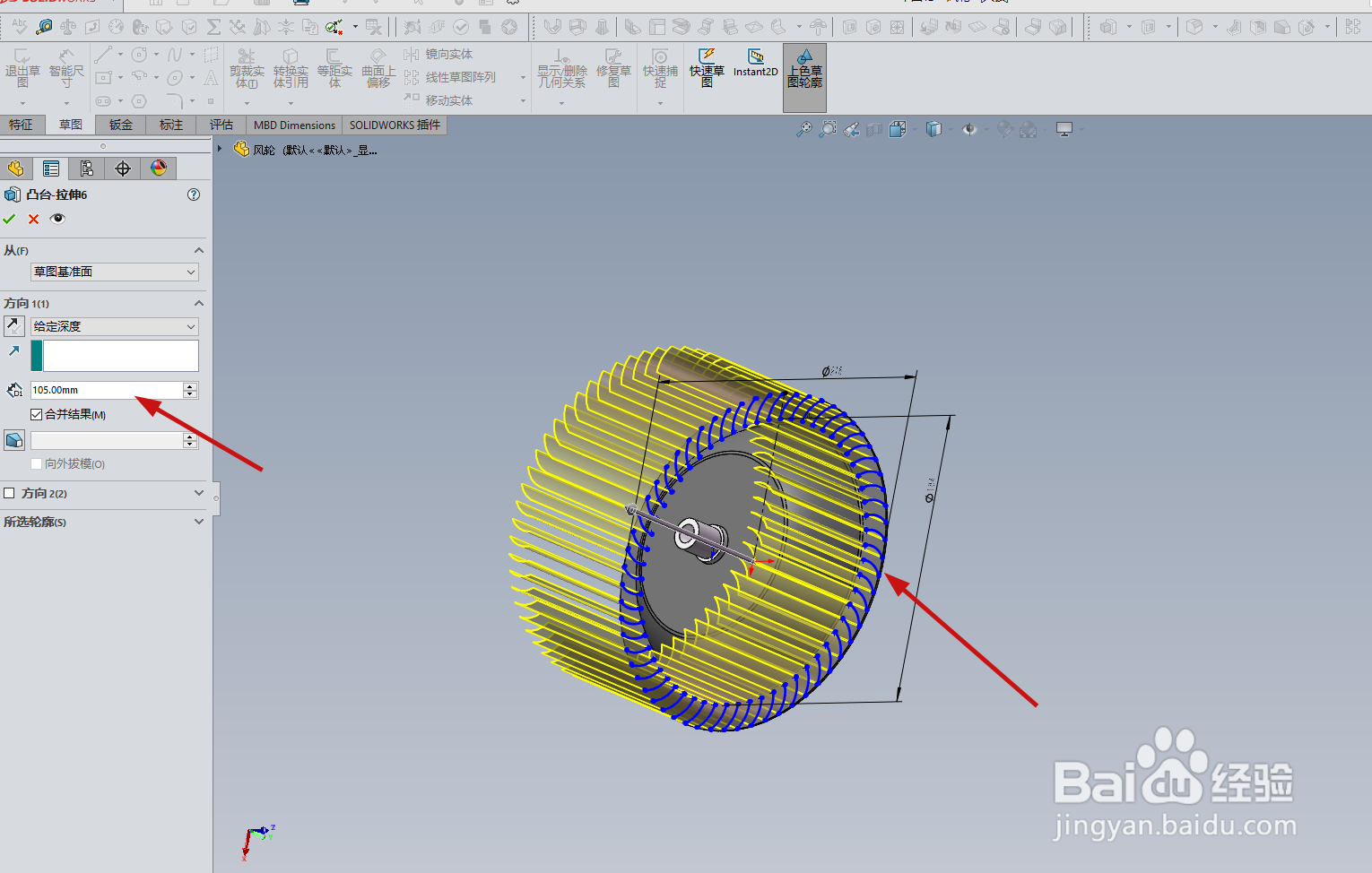Select the Straight Slot sketch tool
1372x873 pixels.
click(x=103, y=100)
